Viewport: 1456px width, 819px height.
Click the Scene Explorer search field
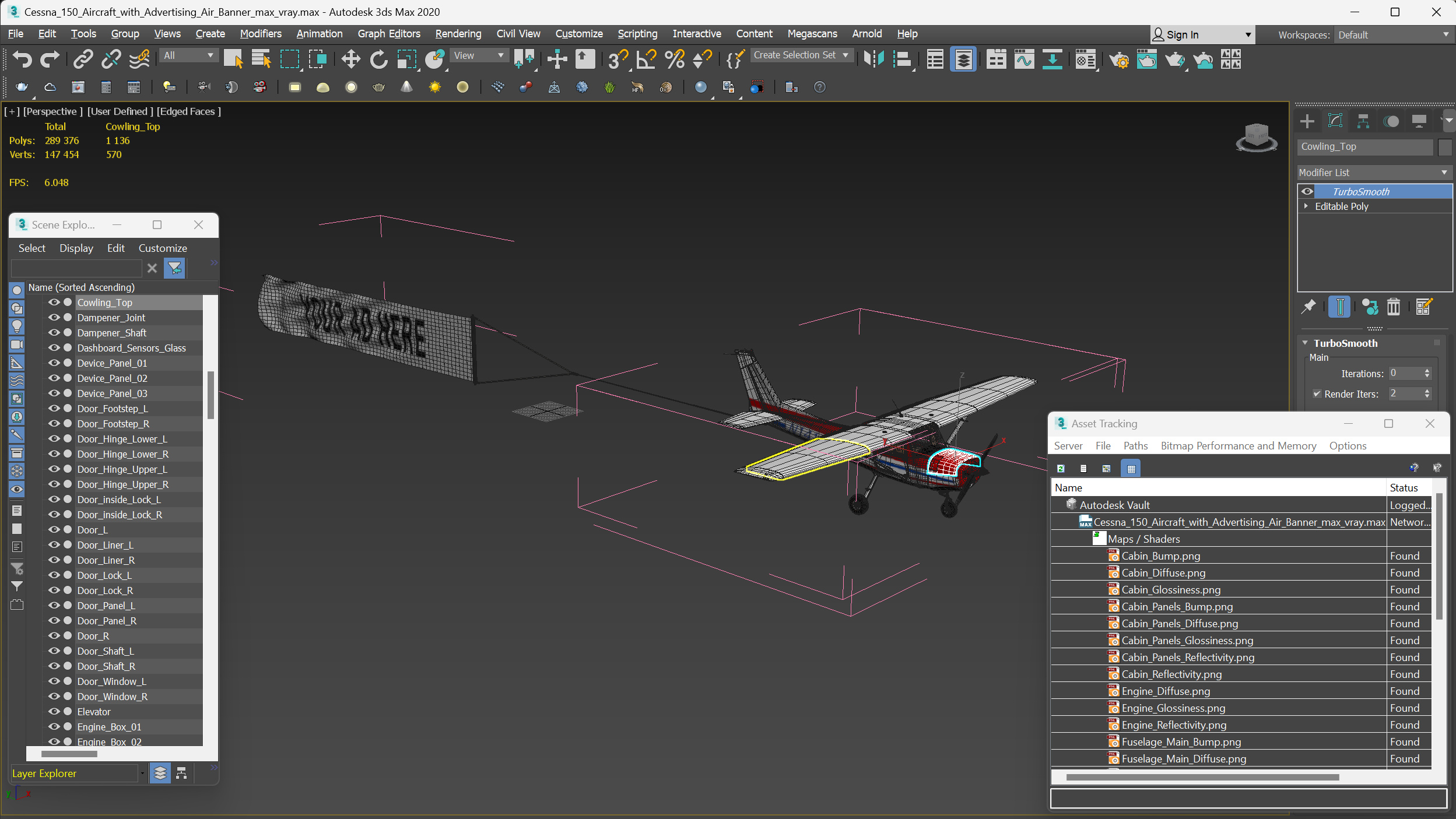[76, 268]
